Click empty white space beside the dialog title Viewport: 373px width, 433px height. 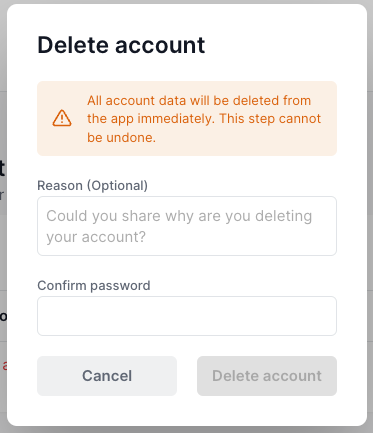pyautogui.click(x=283, y=45)
